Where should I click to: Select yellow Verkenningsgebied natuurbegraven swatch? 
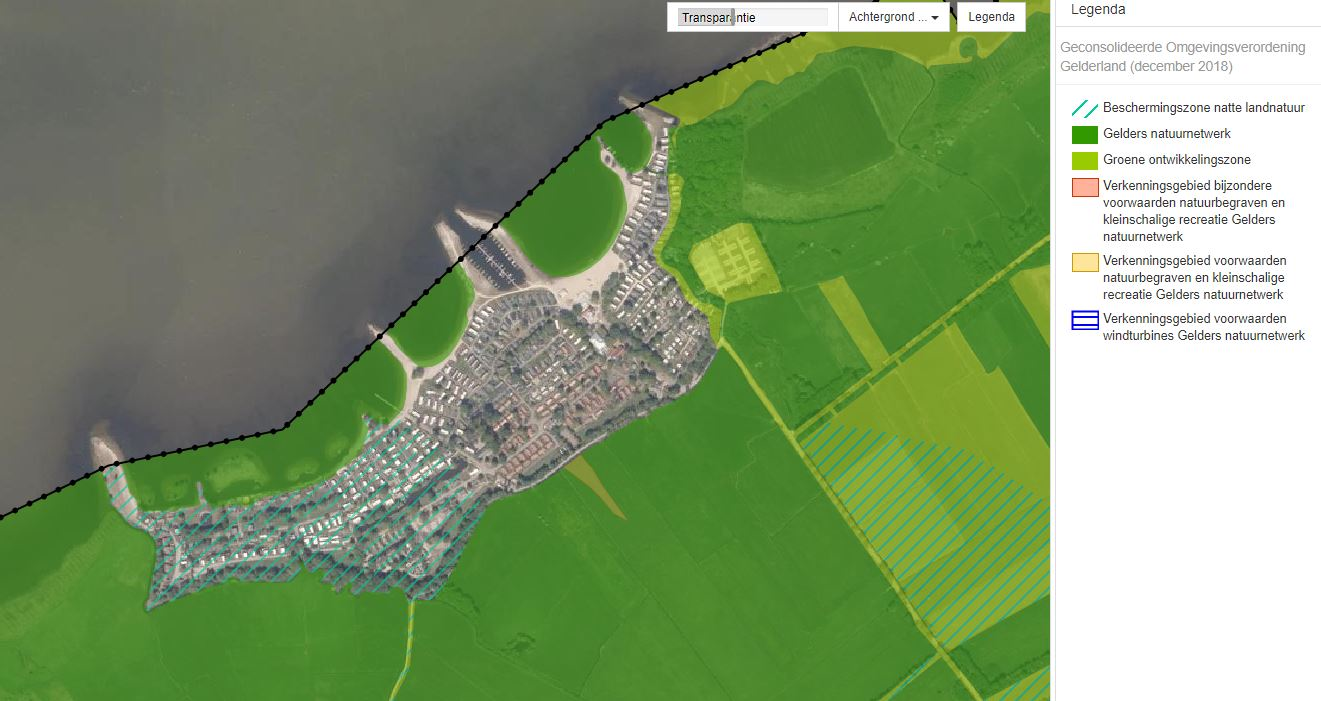1085,262
